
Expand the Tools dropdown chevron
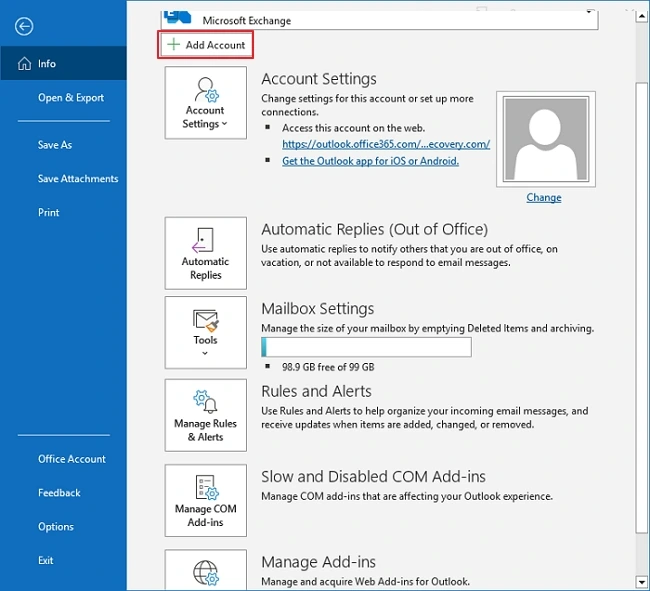[x=205, y=353]
